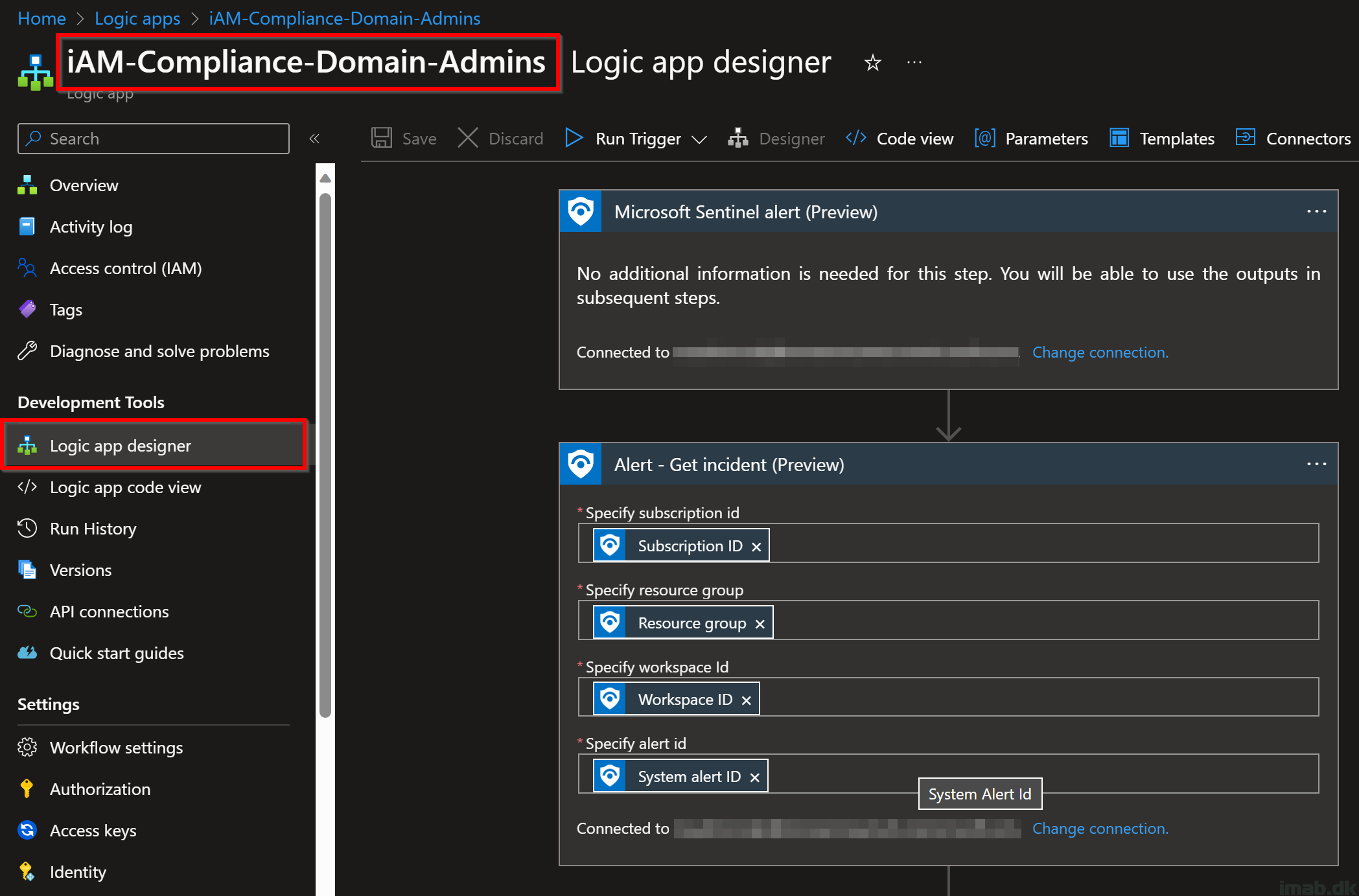Open the Activity log icon
The width and height of the screenshot is (1359, 896).
[27, 227]
